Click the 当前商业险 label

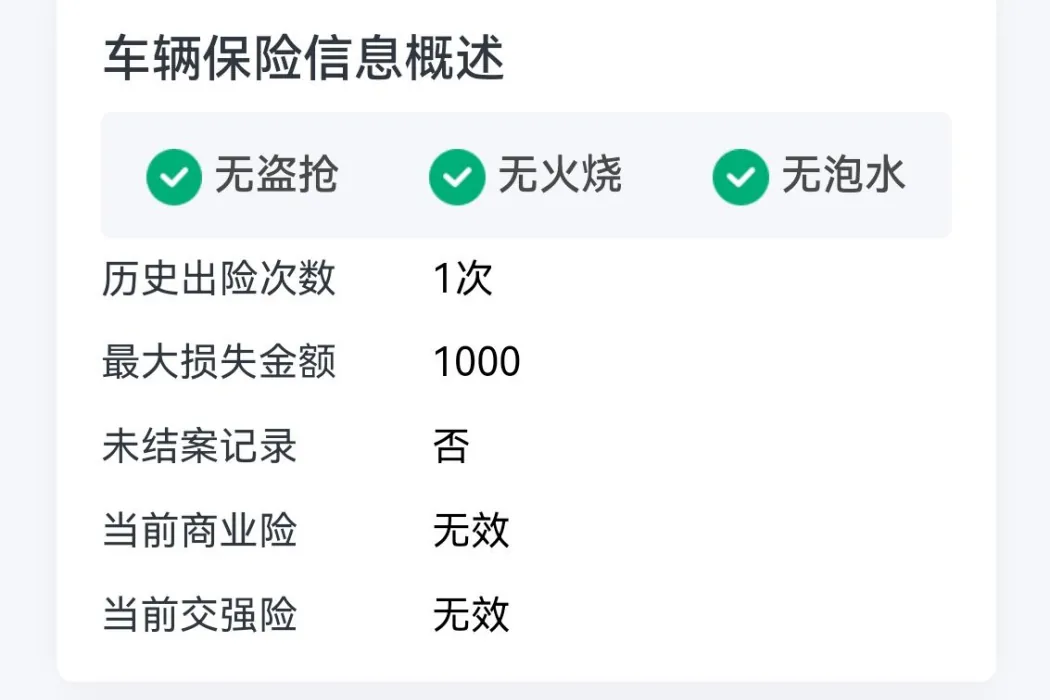[x=200, y=530]
